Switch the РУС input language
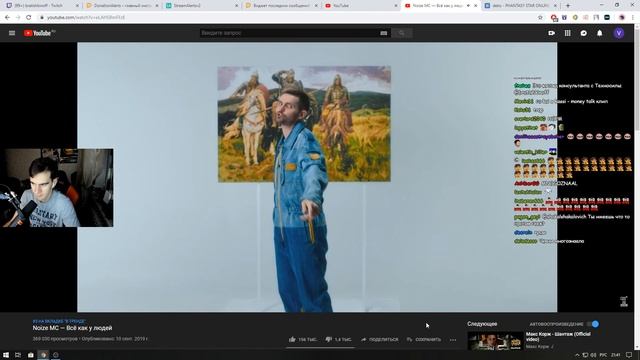 [x=603, y=355]
